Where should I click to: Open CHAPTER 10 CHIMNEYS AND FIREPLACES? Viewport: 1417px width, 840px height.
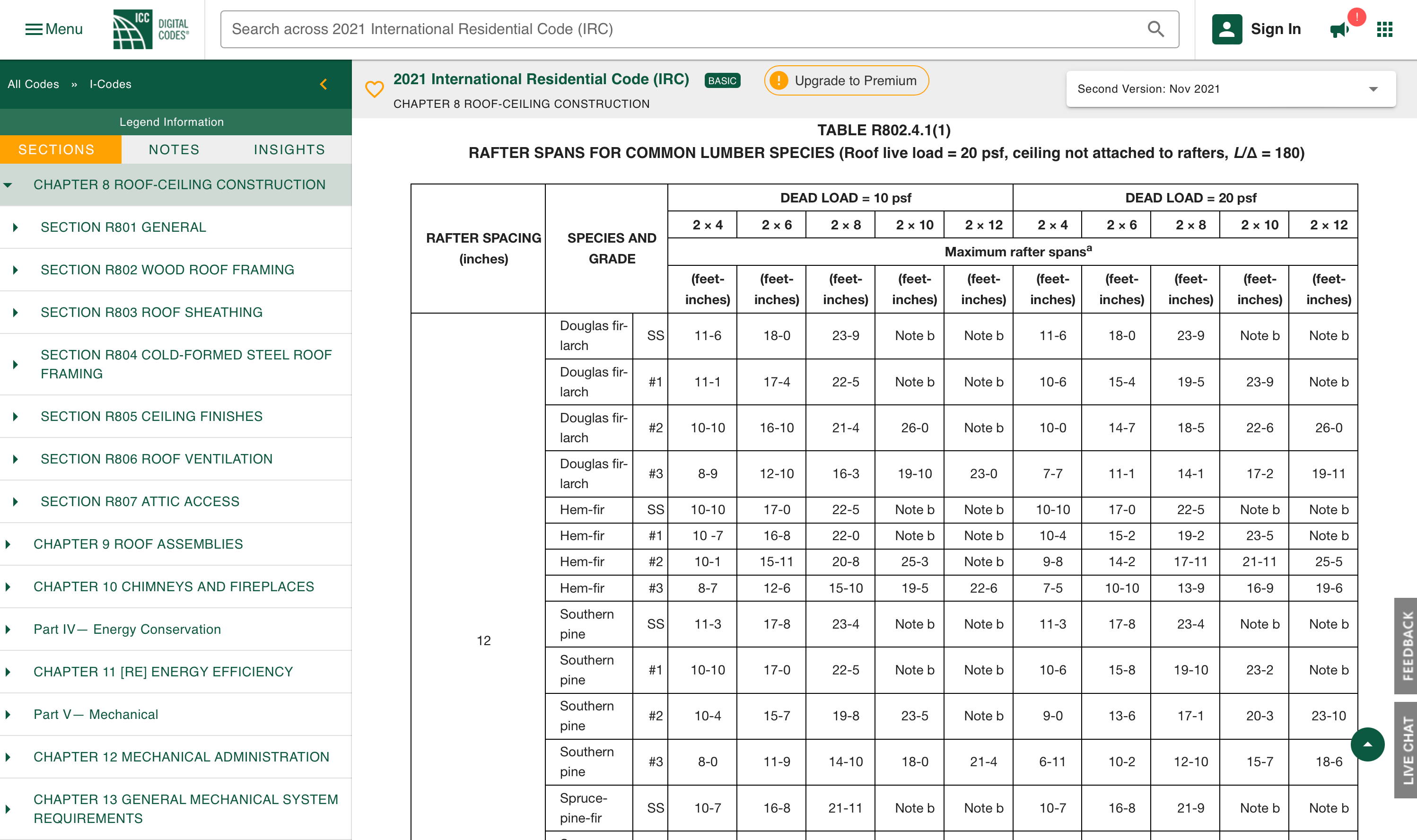(x=174, y=586)
